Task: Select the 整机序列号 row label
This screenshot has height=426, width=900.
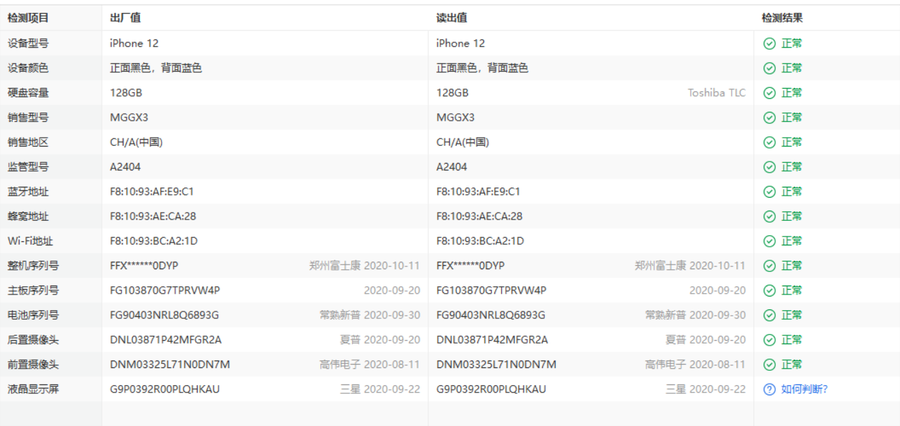Action: pos(33,265)
